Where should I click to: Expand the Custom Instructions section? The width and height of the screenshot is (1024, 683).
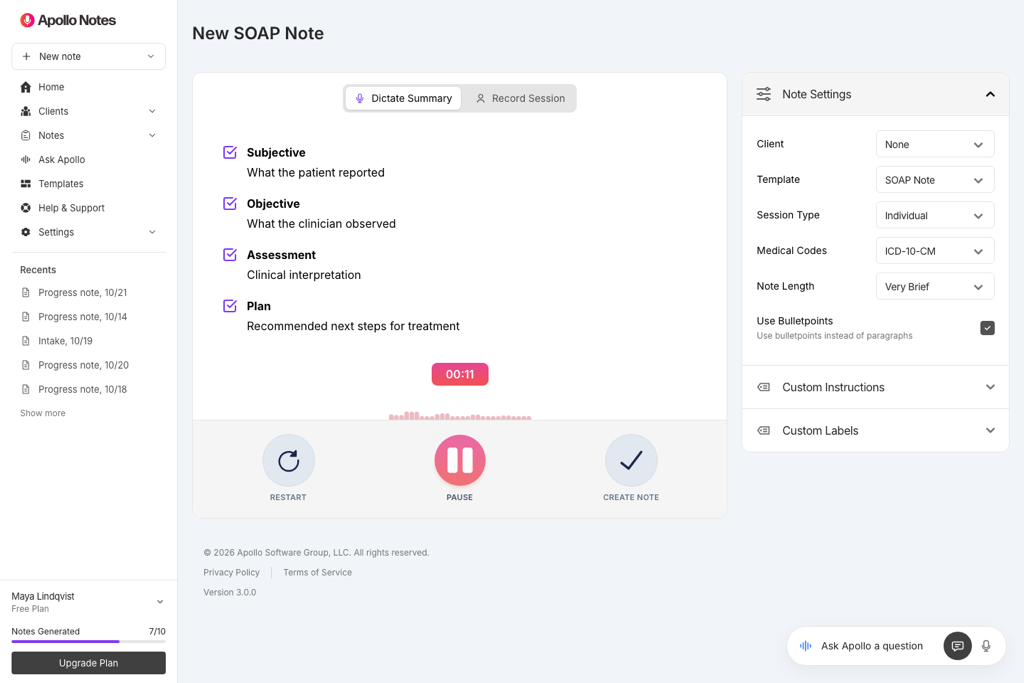(875, 387)
